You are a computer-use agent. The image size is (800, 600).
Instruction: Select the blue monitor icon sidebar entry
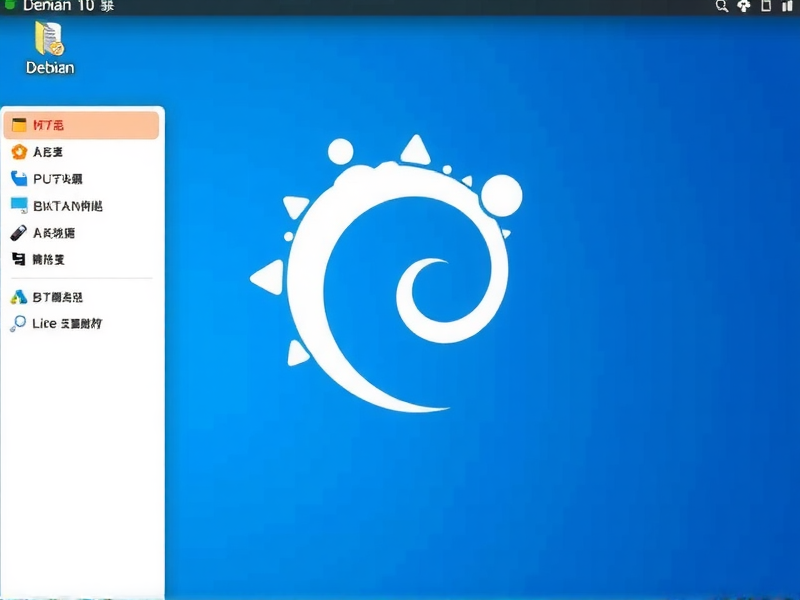[19, 206]
